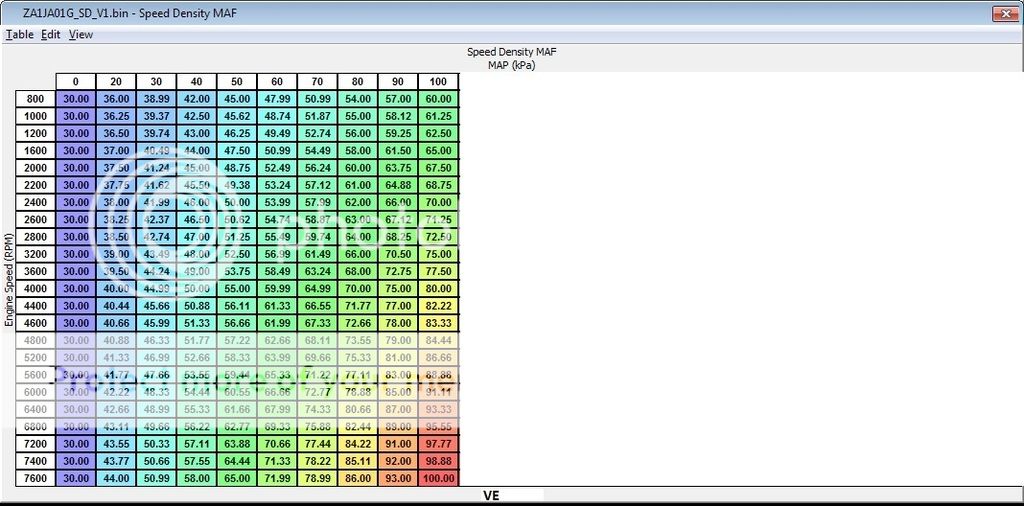Click the 36.00 cell in the 800 RPM row
1024x506 pixels.
pos(116,99)
